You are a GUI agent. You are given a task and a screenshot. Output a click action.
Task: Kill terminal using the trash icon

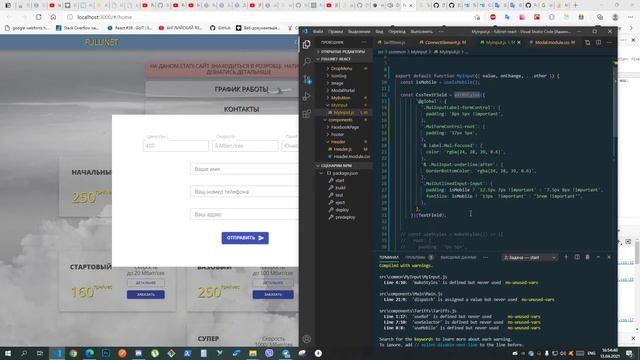(587, 257)
